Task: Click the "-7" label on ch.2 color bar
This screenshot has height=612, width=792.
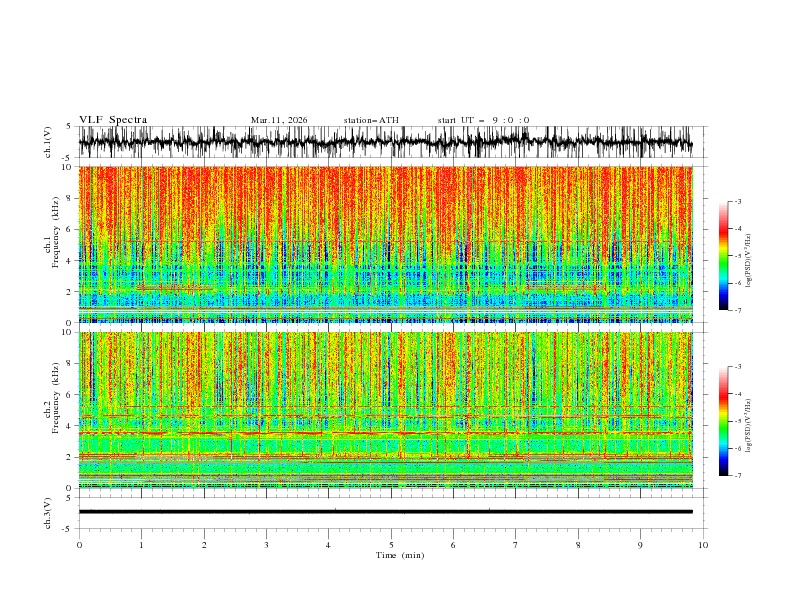Action: [x=737, y=476]
